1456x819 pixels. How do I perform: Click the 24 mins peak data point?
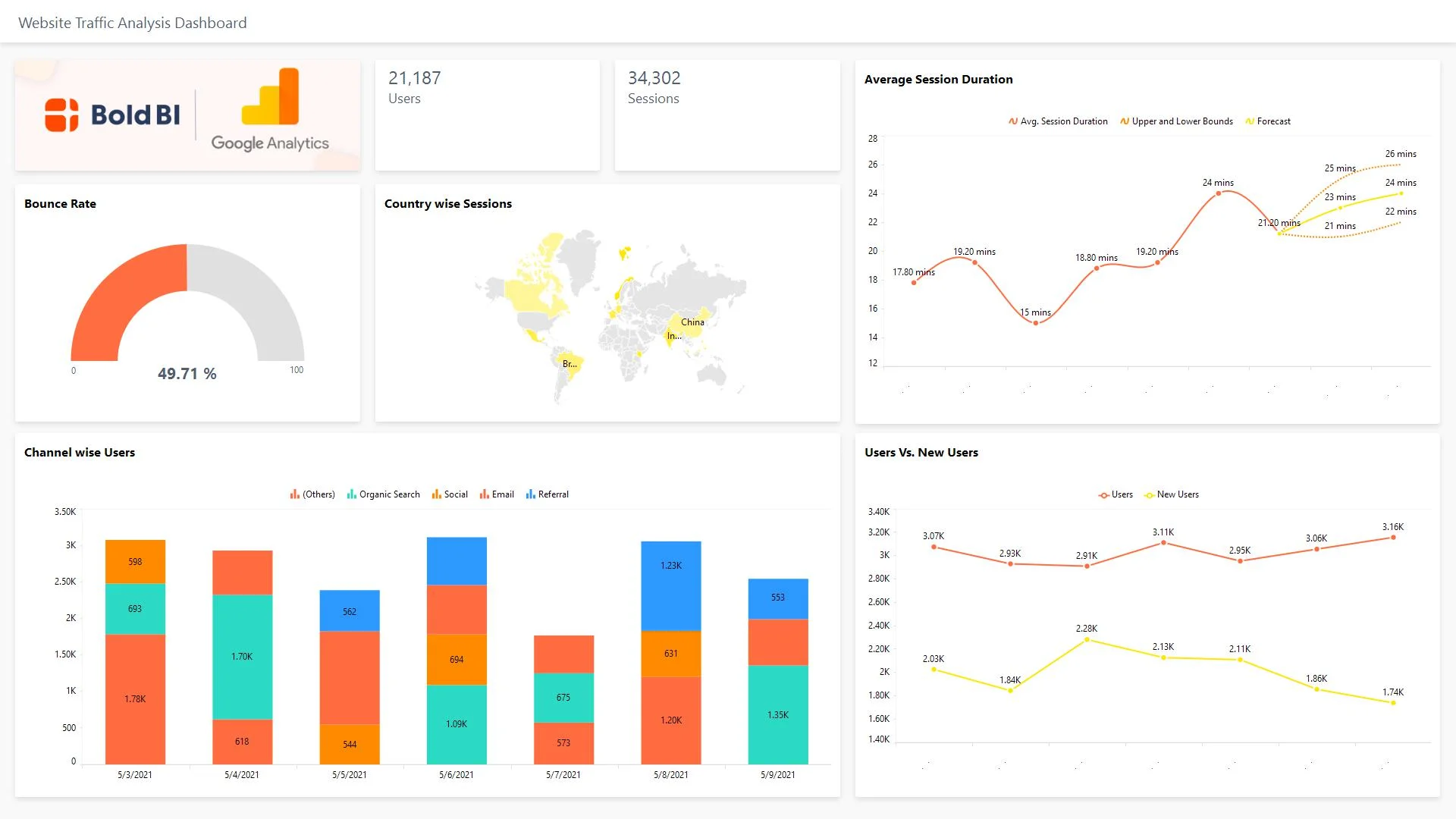click(x=1219, y=193)
